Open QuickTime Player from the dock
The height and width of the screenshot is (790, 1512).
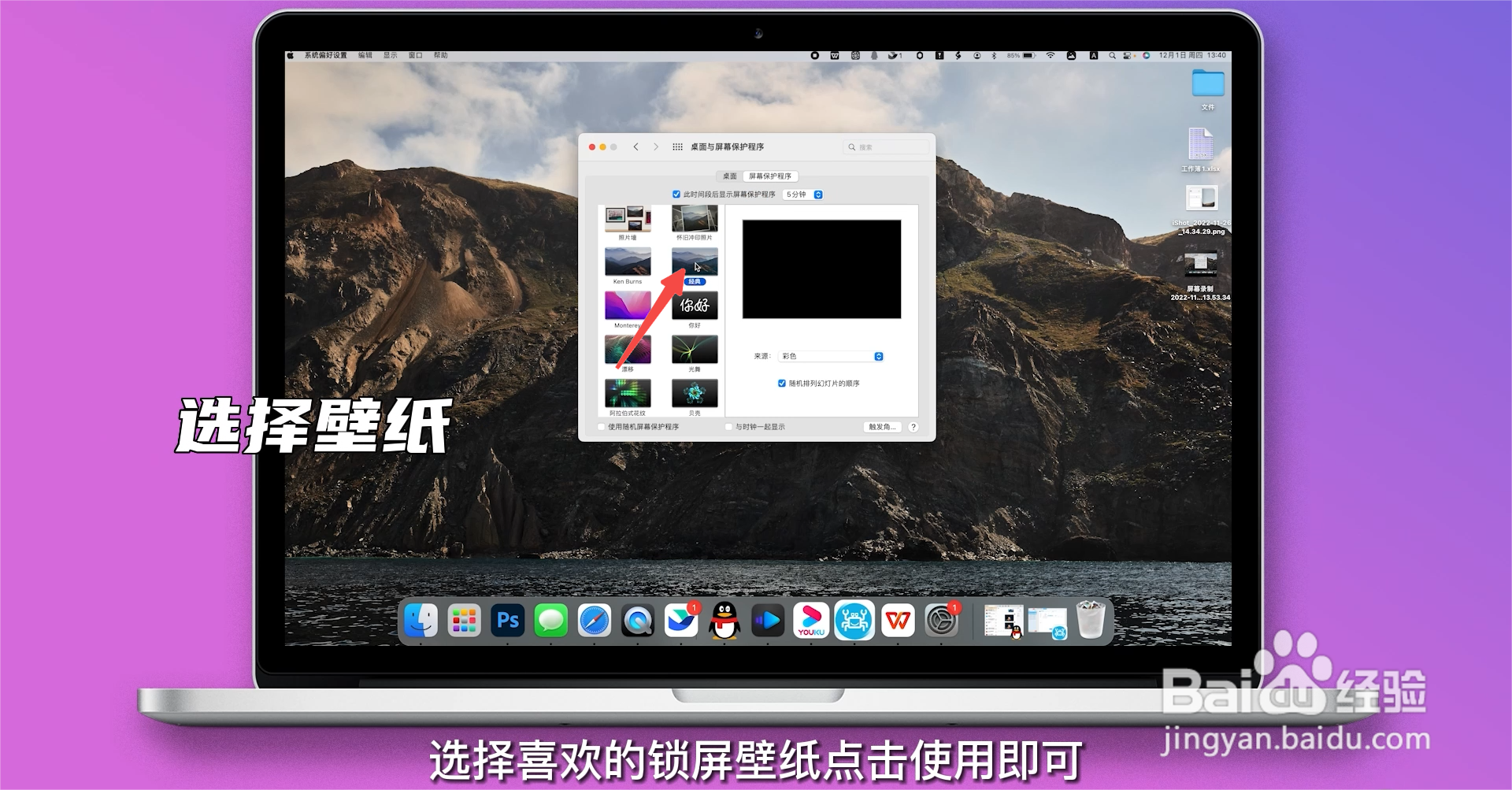pyautogui.click(x=638, y=621)
